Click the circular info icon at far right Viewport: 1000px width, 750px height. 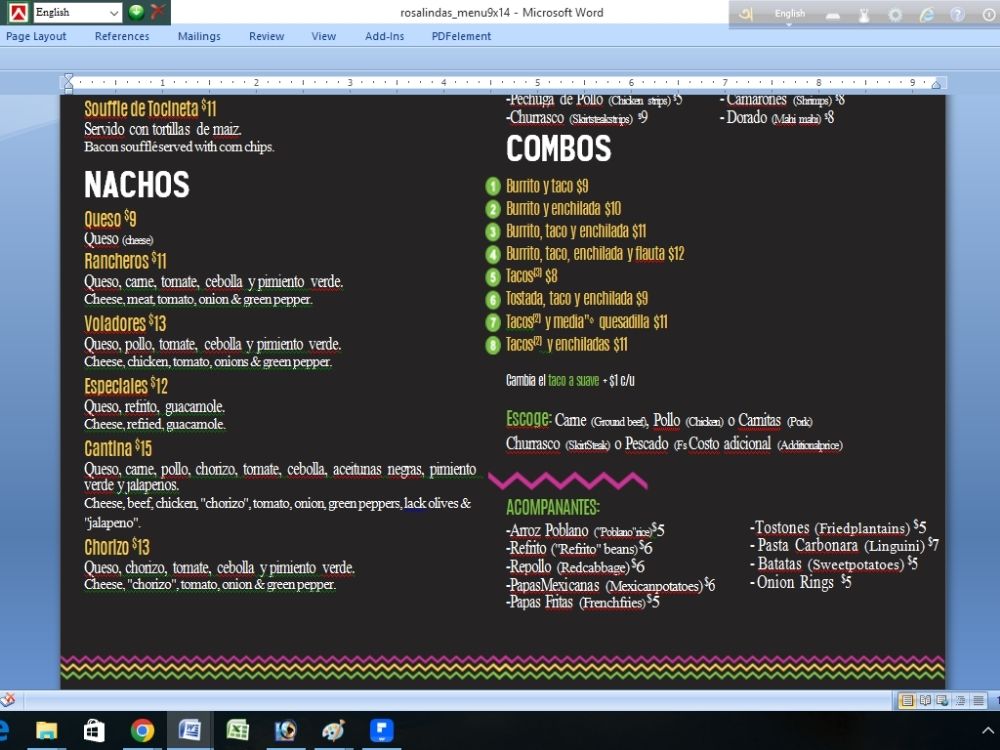point(989,15)
